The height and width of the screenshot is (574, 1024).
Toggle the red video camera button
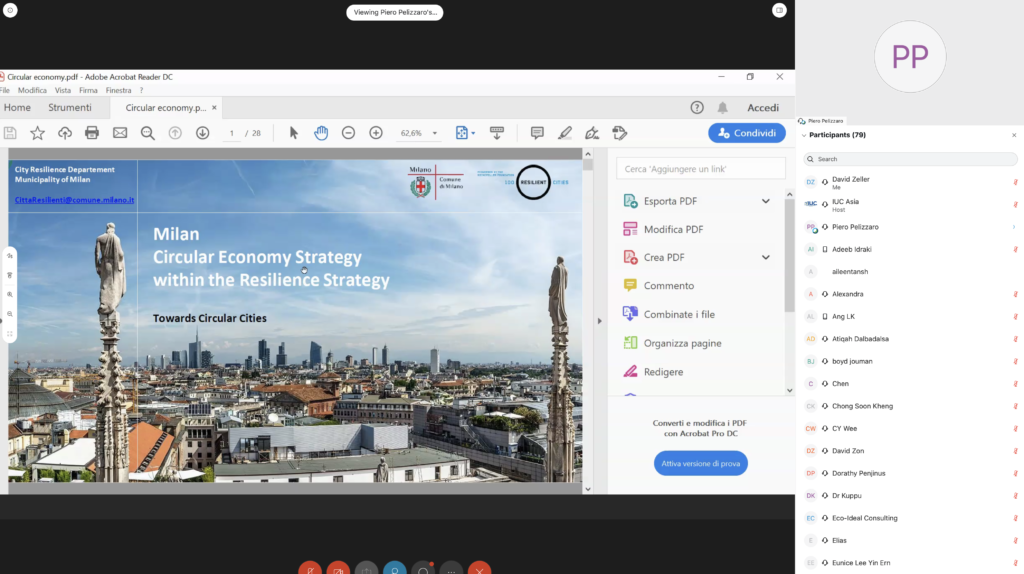click(338, 569)
